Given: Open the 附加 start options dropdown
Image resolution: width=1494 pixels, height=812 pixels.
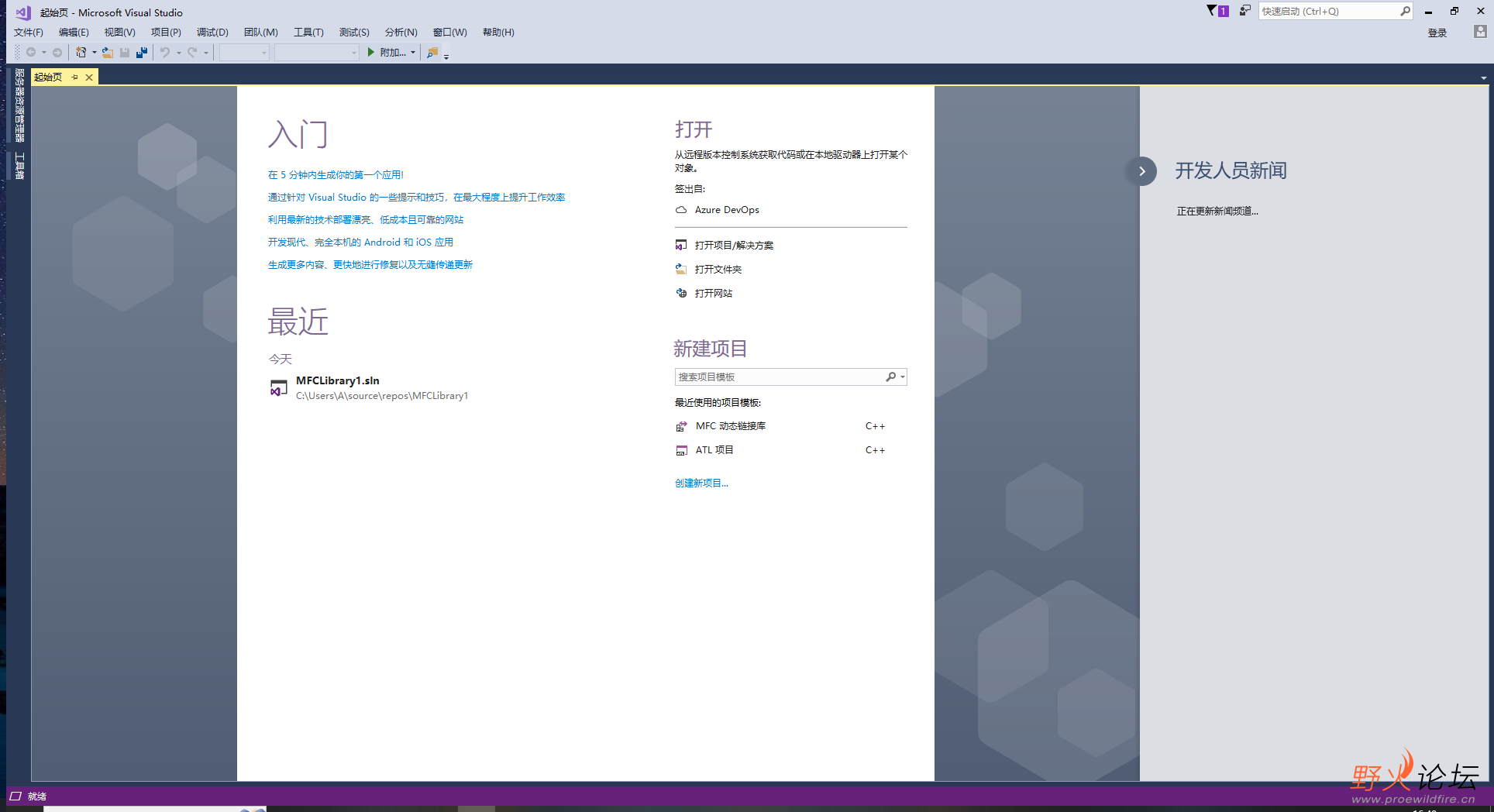Looking at the screenshot, I should pyautogui.click(x=413, y=53).
